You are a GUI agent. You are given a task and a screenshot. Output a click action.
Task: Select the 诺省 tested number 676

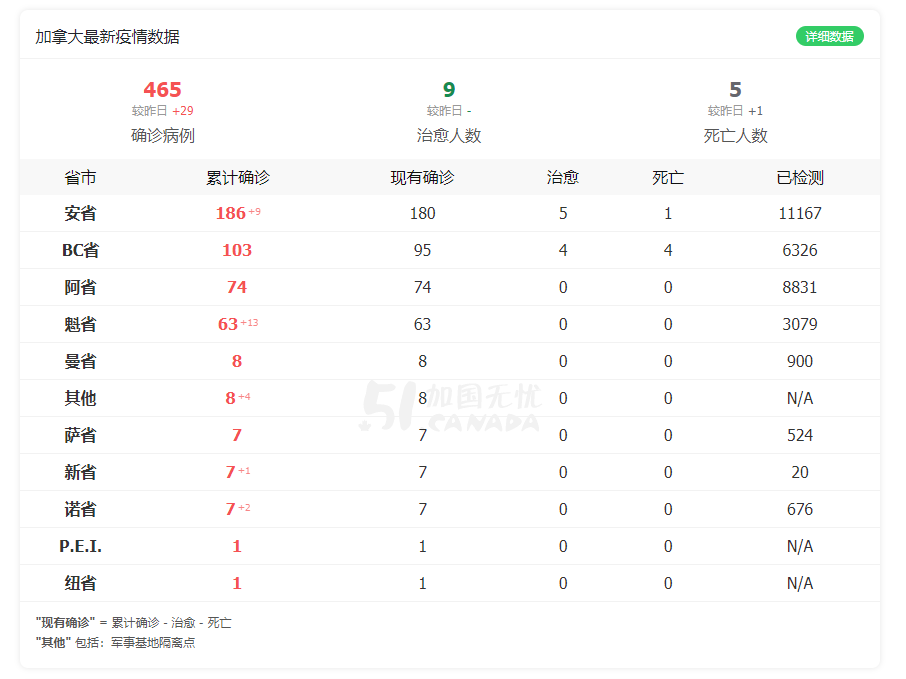coord(800,509)
